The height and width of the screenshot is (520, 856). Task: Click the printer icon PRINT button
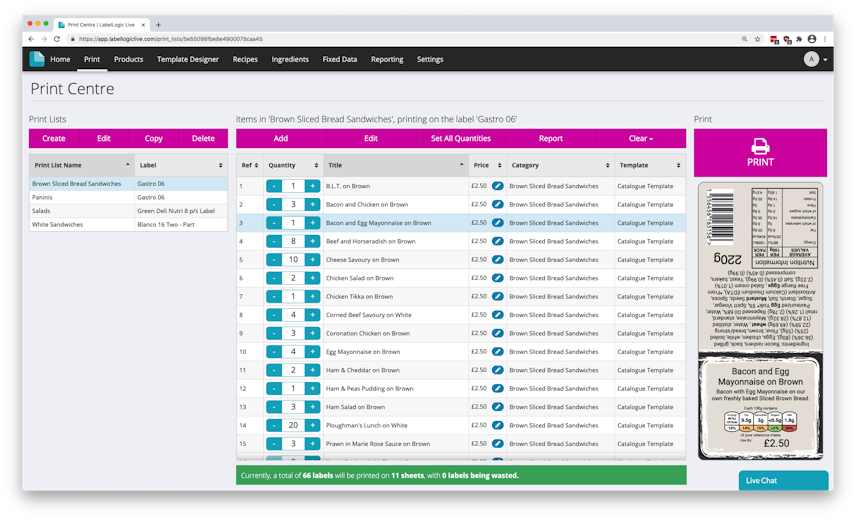760,153
